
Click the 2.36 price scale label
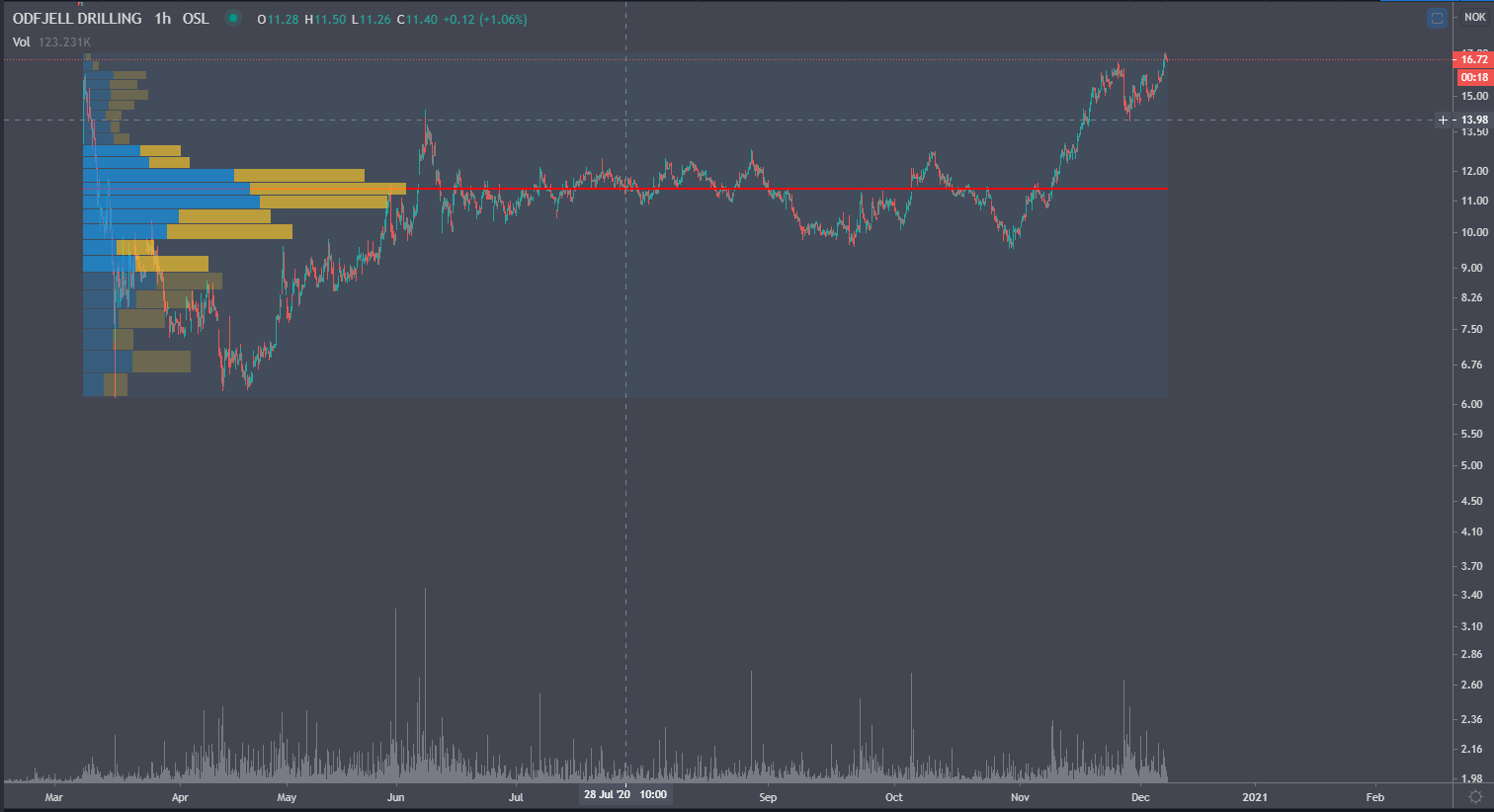(1472, 719)
